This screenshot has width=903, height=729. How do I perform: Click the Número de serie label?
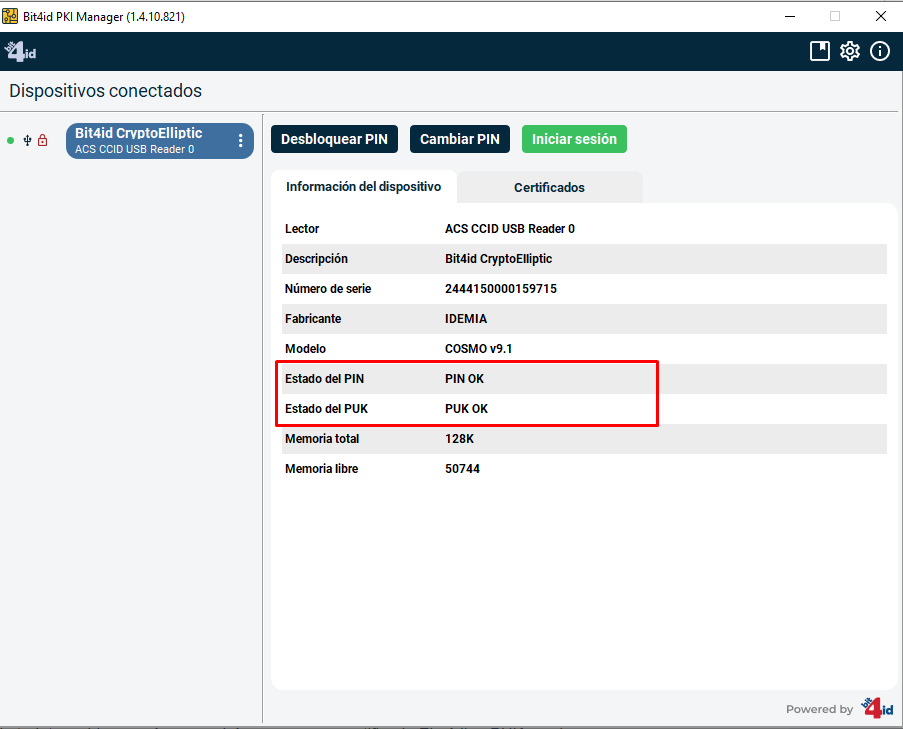click(328, 288)
